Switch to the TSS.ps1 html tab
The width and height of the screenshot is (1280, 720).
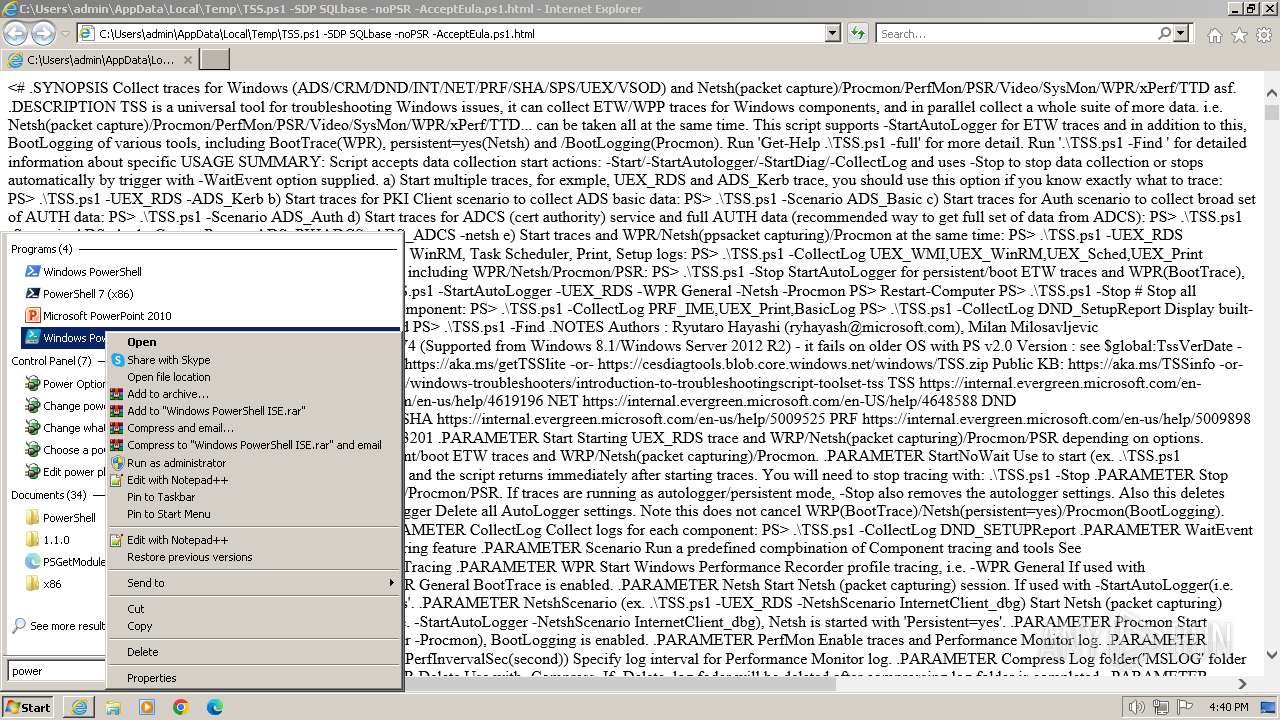click(100, 60)
